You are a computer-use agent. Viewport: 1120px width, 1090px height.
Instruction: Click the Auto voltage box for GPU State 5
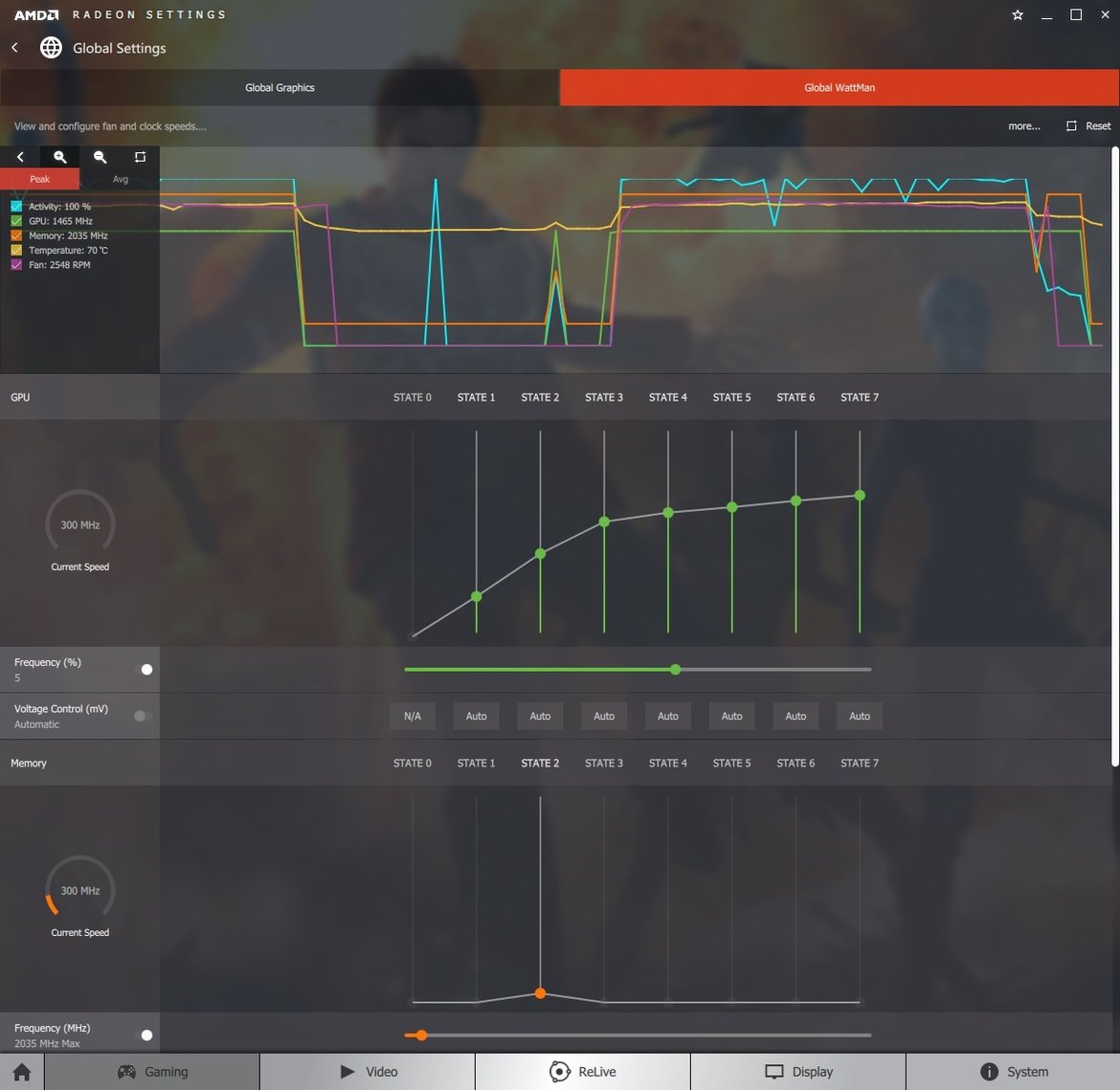(x=731, y=716)
